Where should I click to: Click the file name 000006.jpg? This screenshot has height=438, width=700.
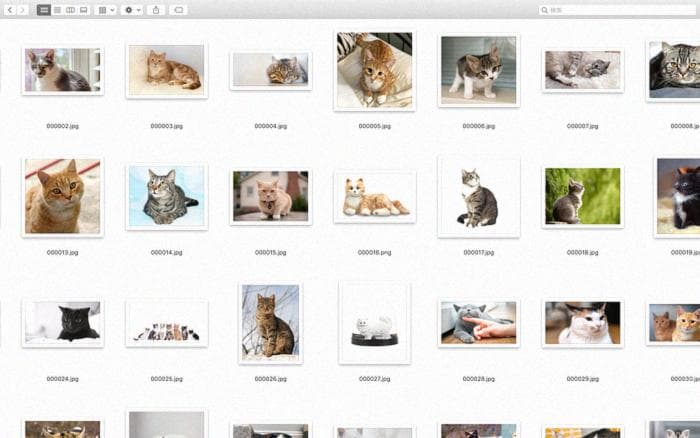pos(479,126)
